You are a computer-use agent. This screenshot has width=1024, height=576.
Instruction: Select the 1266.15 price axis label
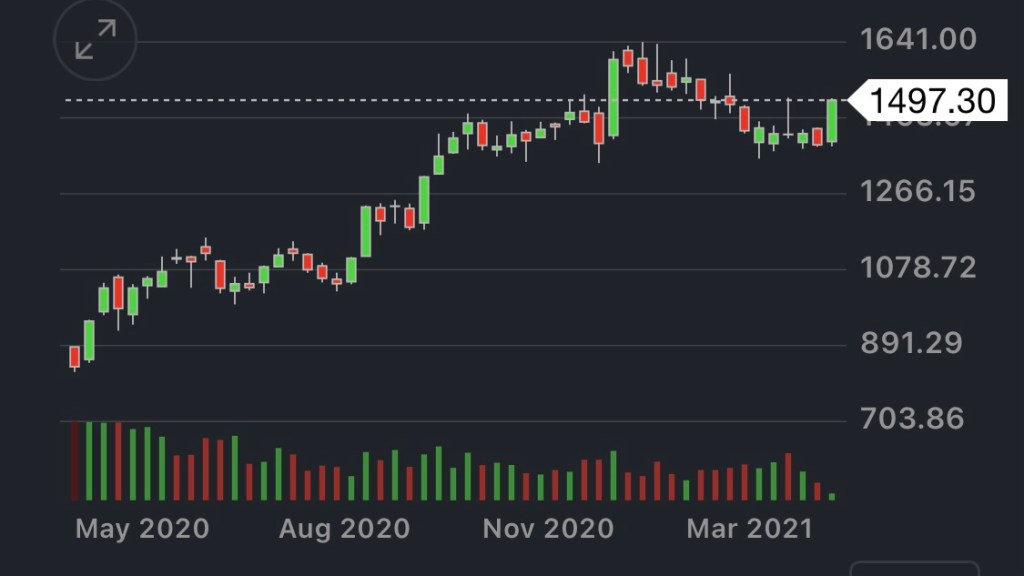pos(918,191)
